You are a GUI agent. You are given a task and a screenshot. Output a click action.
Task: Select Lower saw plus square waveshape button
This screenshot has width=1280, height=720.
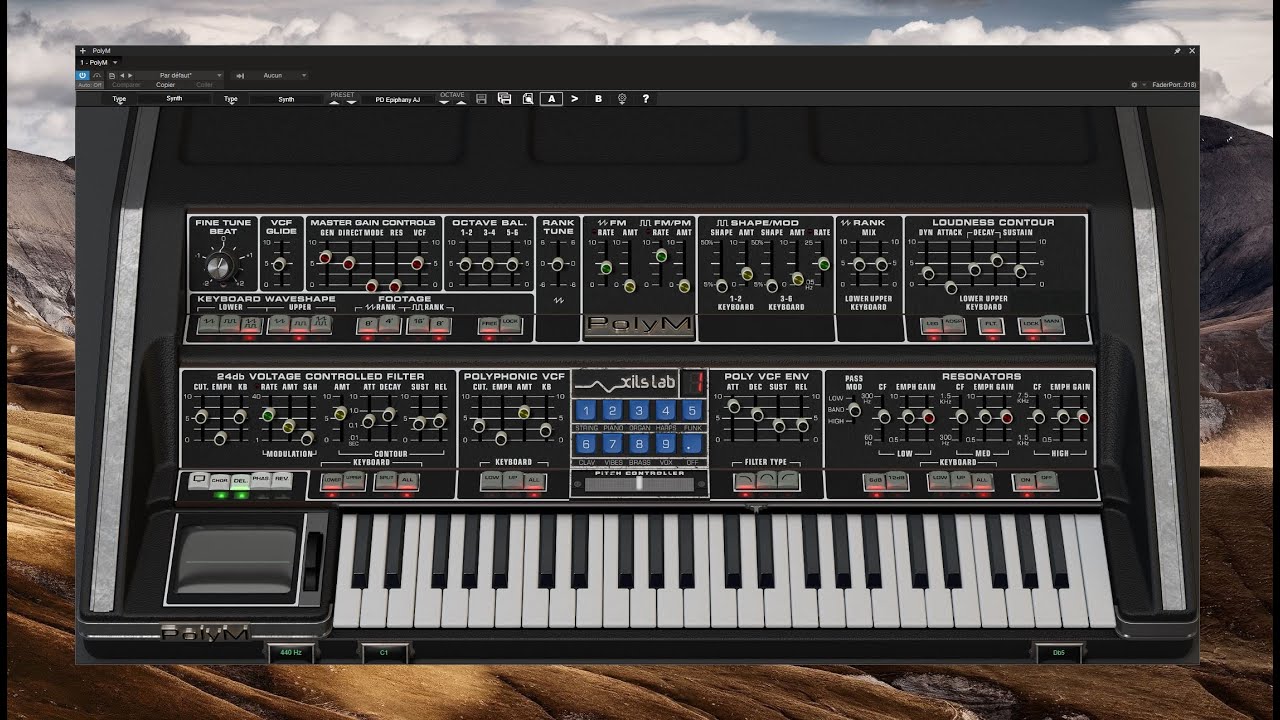point(251,324)
